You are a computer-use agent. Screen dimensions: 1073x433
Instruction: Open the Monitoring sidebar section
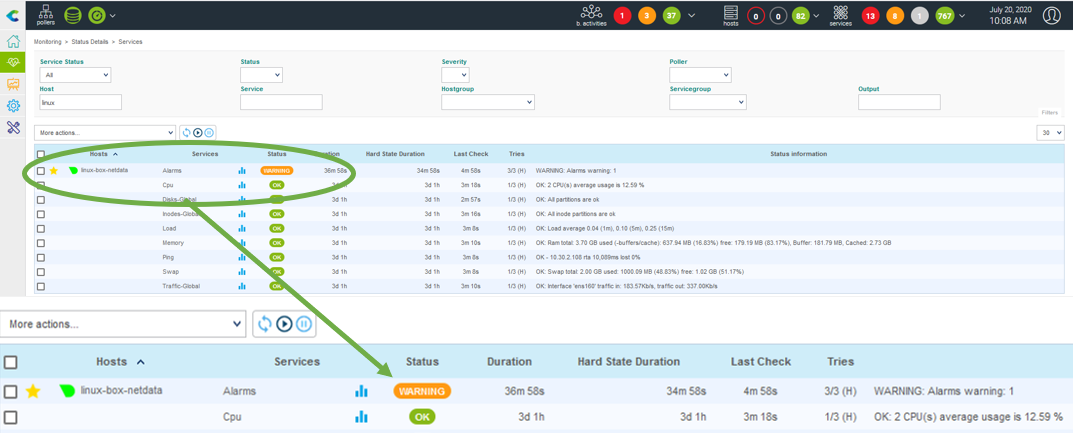(x=13, y=62)
